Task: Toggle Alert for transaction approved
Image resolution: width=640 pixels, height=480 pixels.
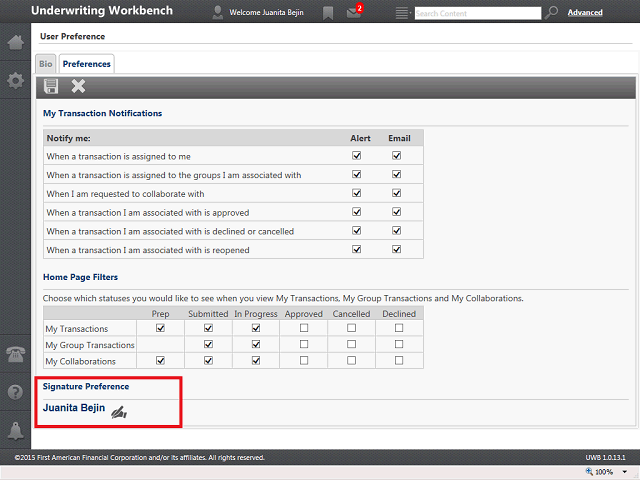Action: click(x=357, y=212)
